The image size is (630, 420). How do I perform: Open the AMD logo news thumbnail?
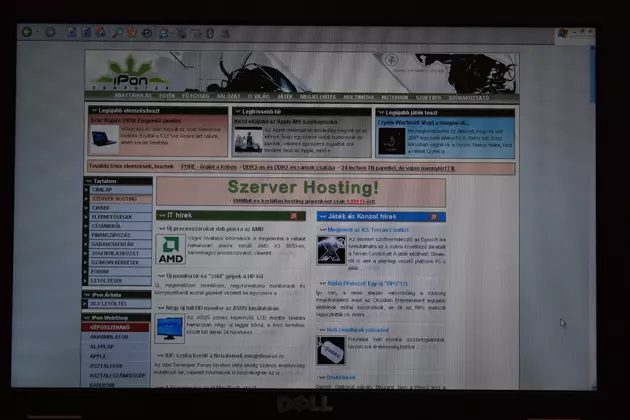[170, 250]
